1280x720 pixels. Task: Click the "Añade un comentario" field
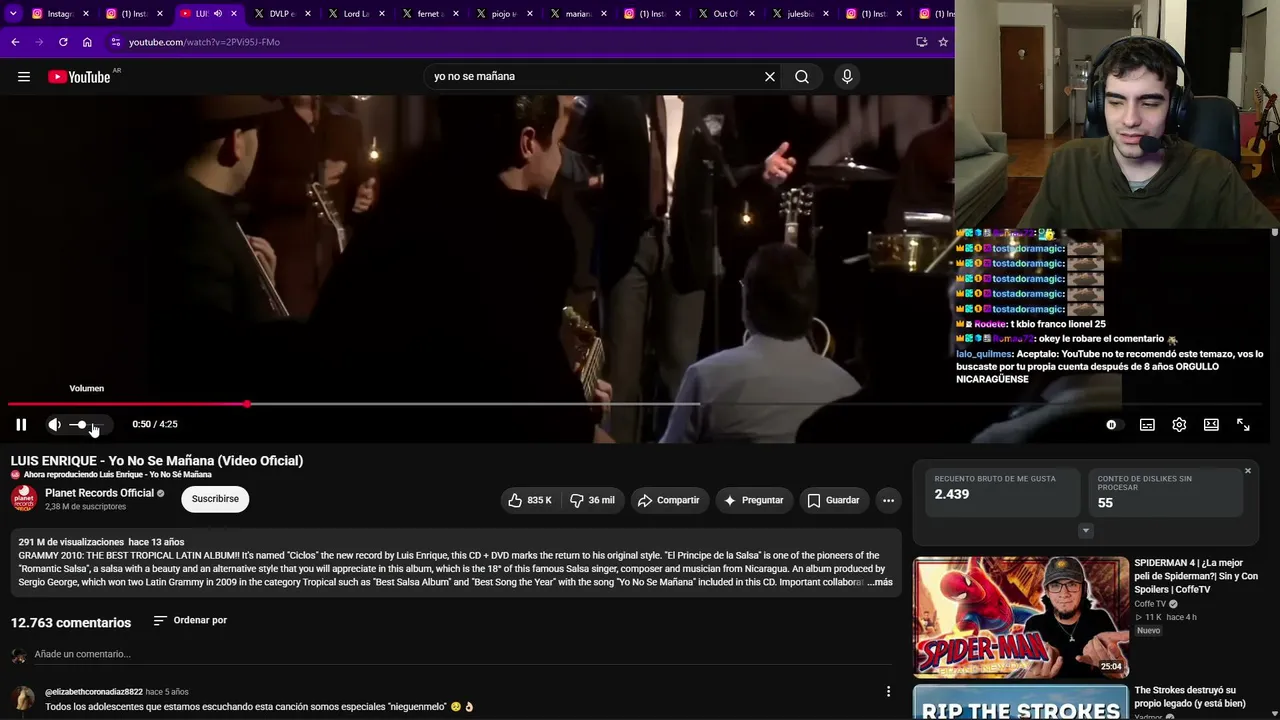[463, 654]
